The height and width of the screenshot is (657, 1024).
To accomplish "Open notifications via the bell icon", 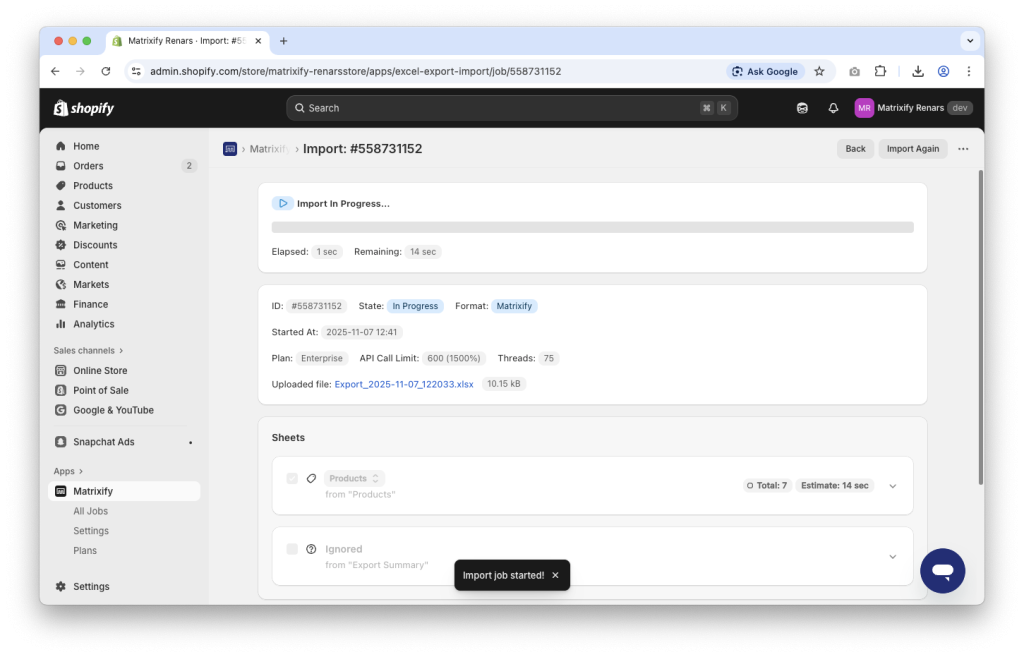I will pyautogui.click(x=833, y=107).
